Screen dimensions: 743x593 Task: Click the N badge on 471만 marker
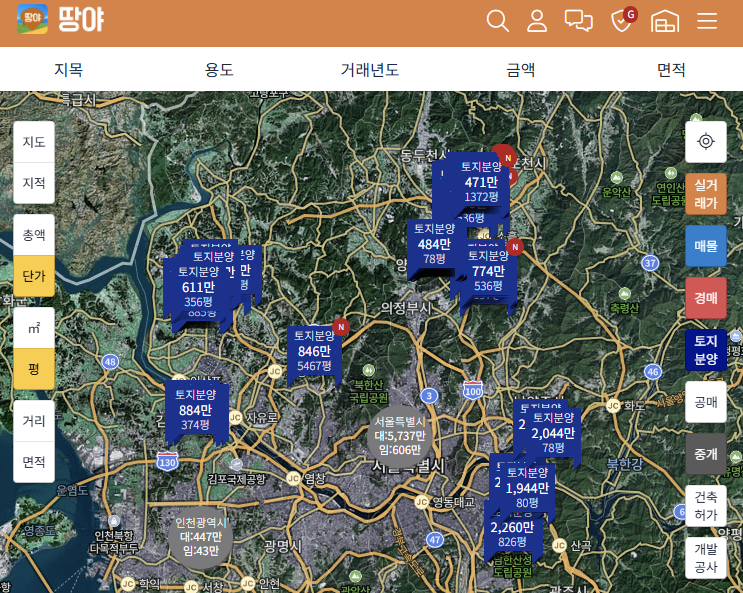(x=507, y=158)
